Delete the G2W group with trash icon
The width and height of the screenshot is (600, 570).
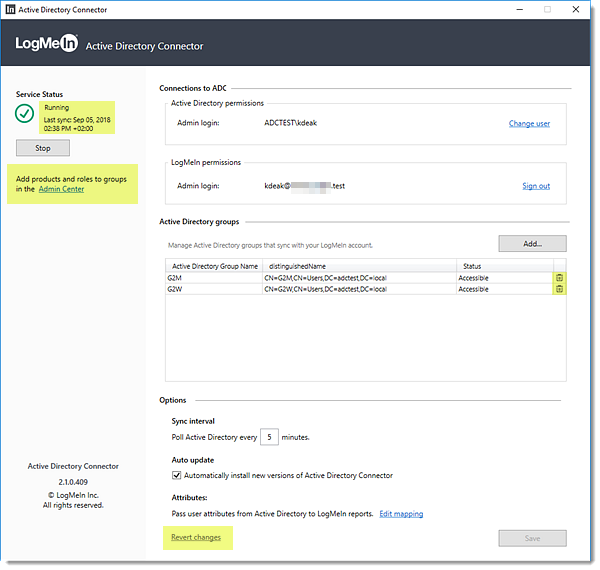[559, 289]
